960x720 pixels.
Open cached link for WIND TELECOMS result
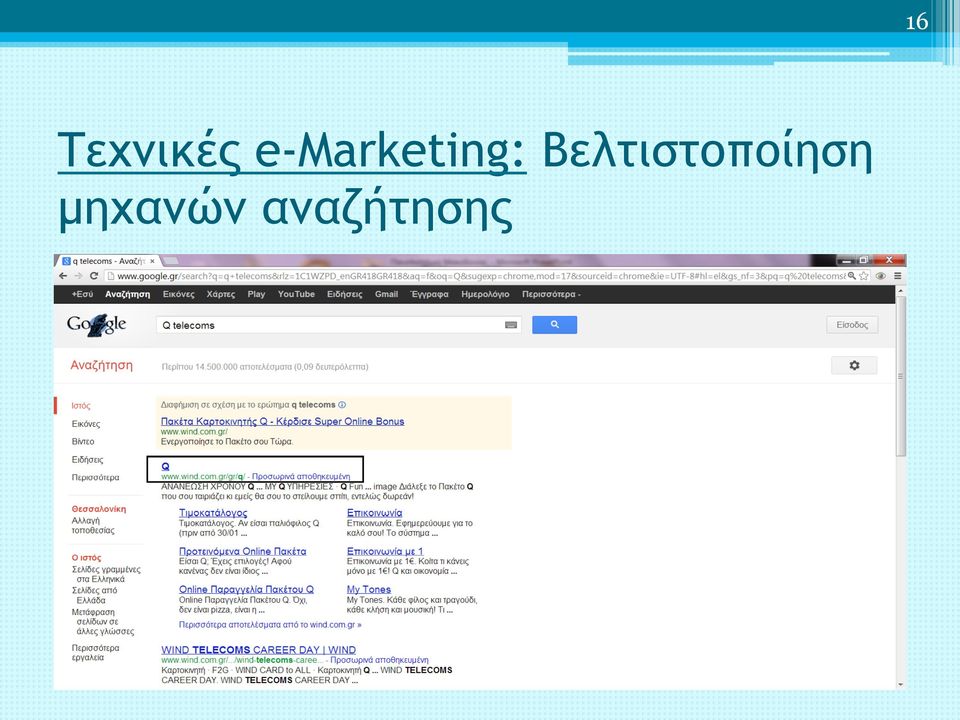[379, 660]
